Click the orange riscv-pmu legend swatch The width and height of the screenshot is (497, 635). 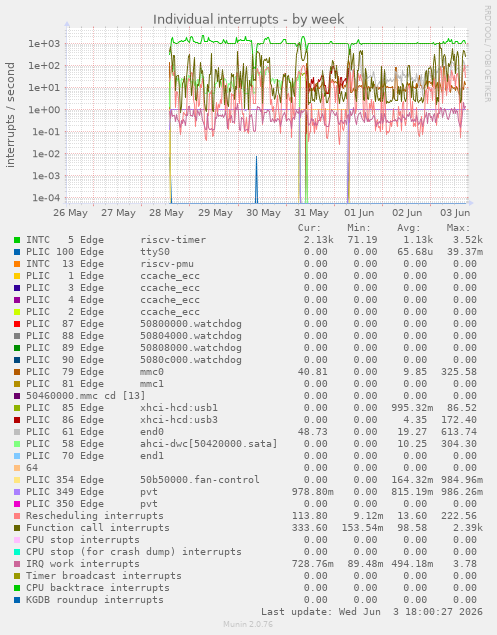[17, 264]
